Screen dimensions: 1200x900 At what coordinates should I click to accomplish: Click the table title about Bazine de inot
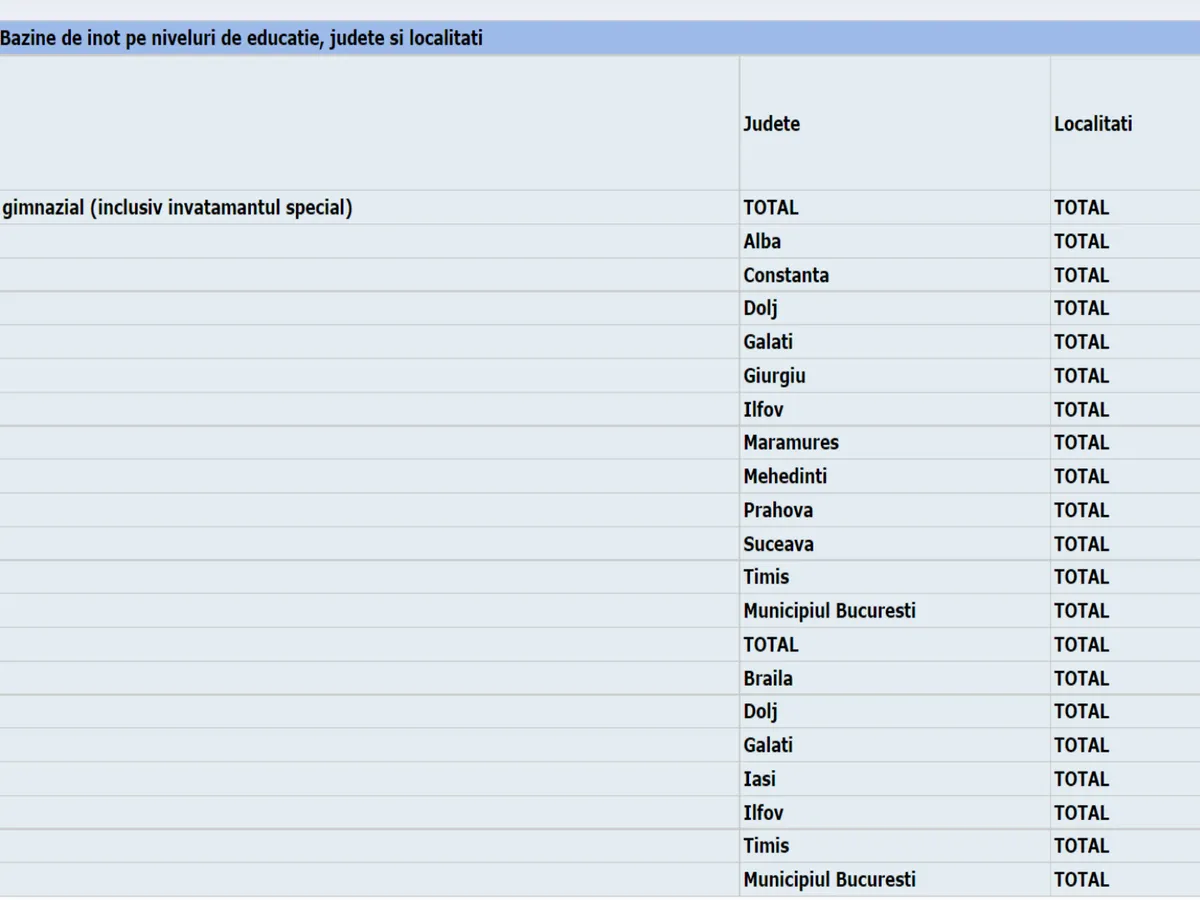click(242, 39)
